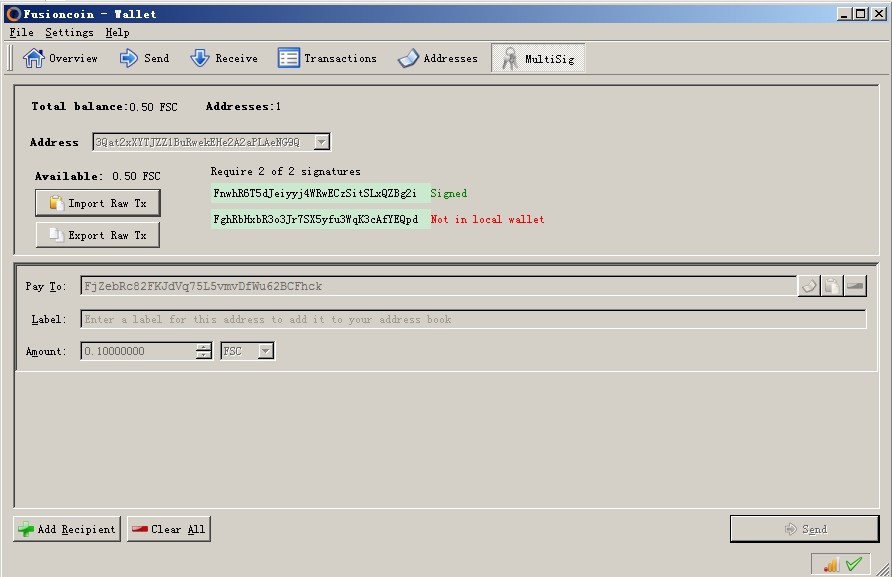Click the Require 2 of 2 signatures text
The image size is (892, 577).
(x=286, y=171)
